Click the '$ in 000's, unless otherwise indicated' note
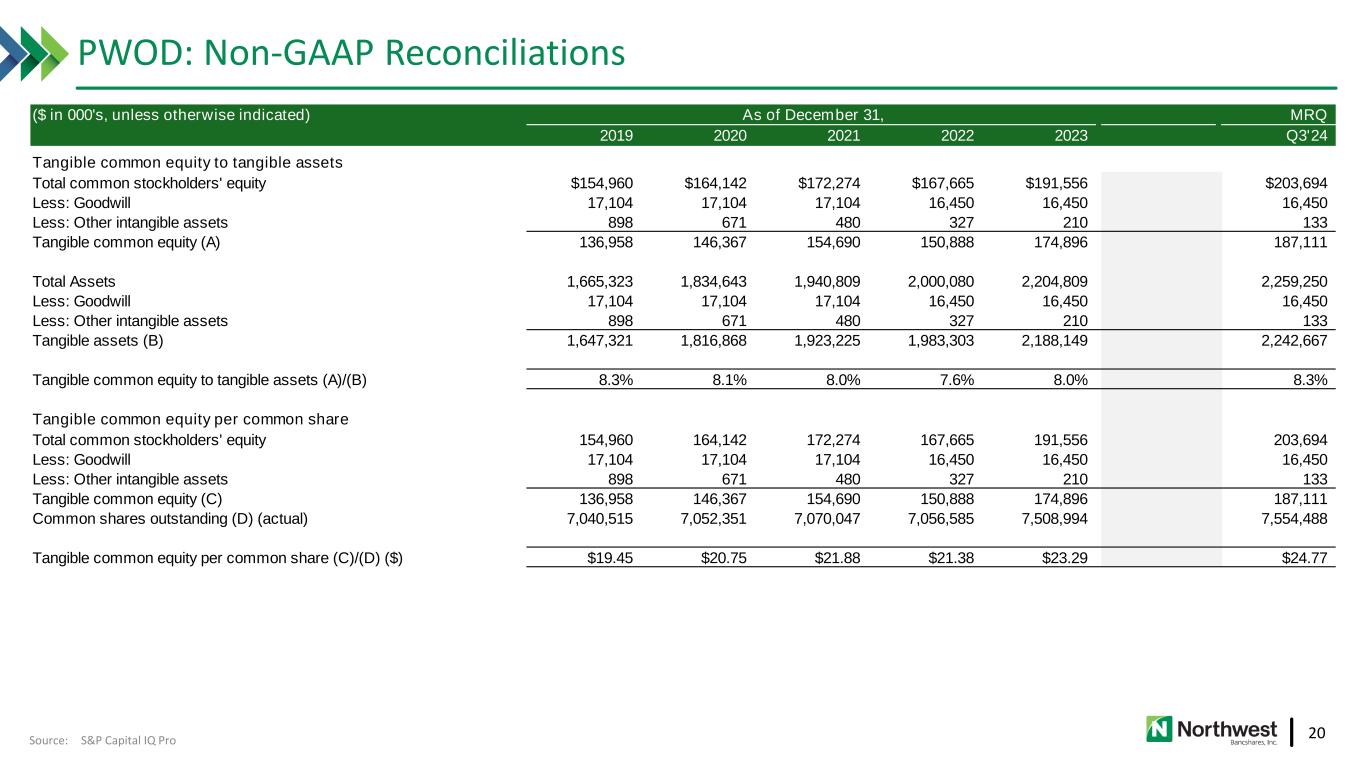 [172, 114]
